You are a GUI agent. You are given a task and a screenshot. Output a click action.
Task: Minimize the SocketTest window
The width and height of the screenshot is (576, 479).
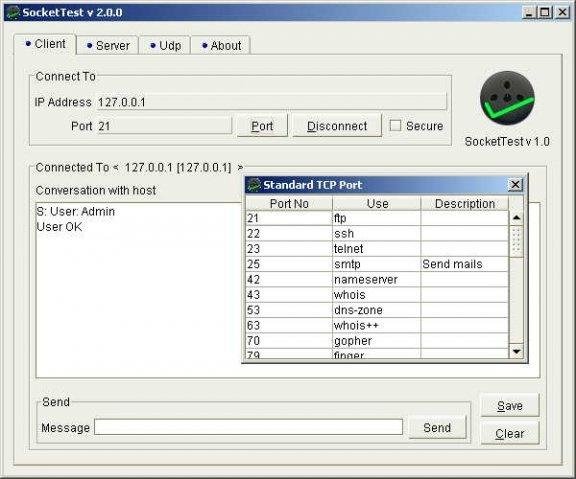click(x=529, y=13)
